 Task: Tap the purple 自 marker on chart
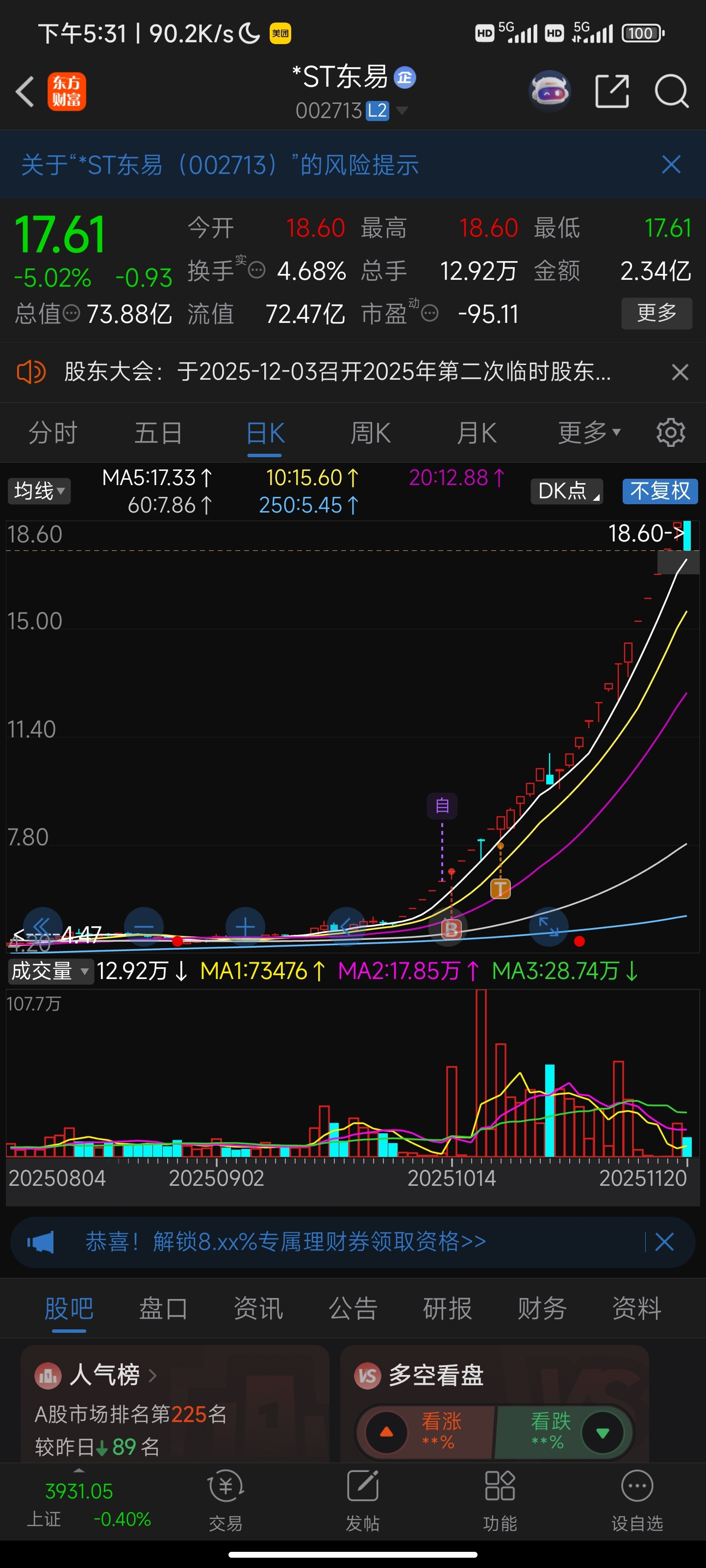442,806
